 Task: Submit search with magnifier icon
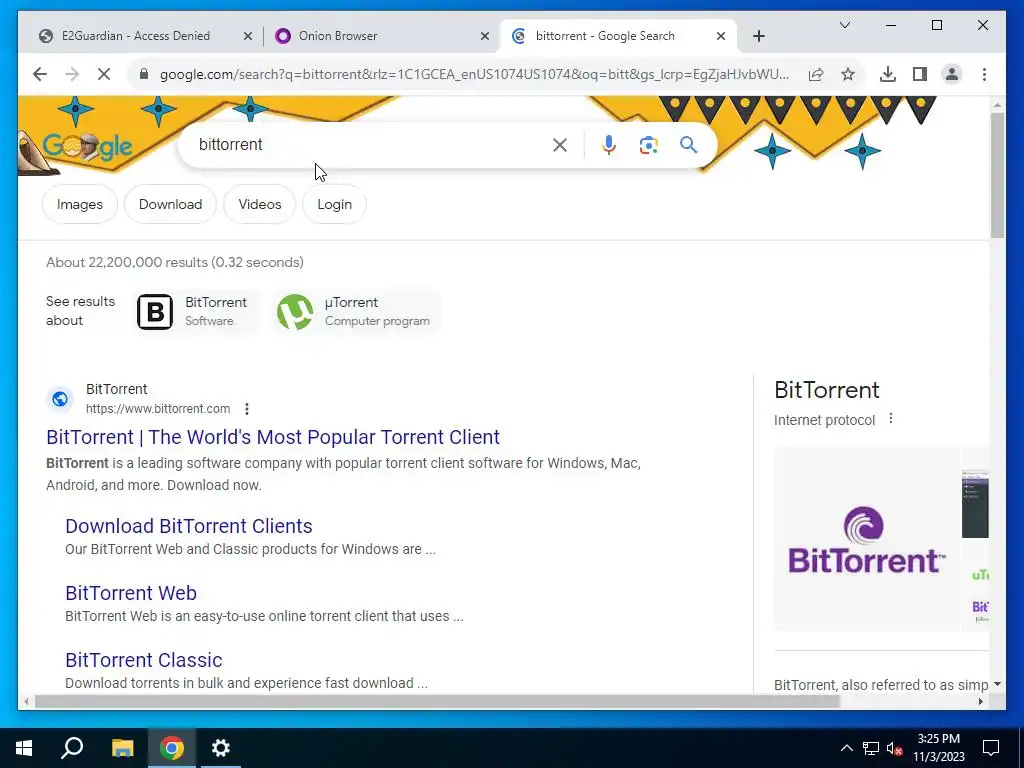coord(688,145)
